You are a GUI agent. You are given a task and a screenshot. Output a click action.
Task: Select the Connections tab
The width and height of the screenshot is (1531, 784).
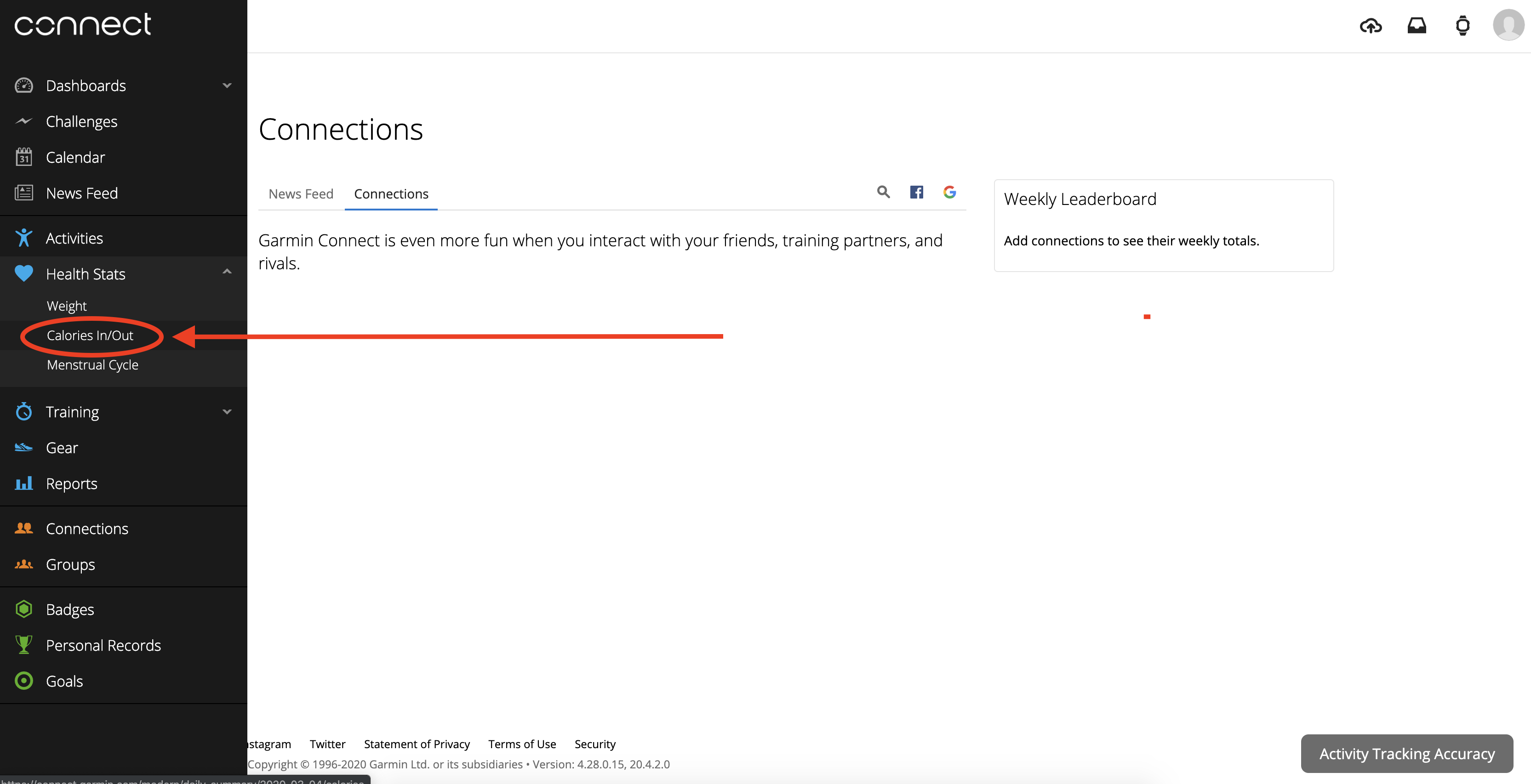click(x=391, y=193)
